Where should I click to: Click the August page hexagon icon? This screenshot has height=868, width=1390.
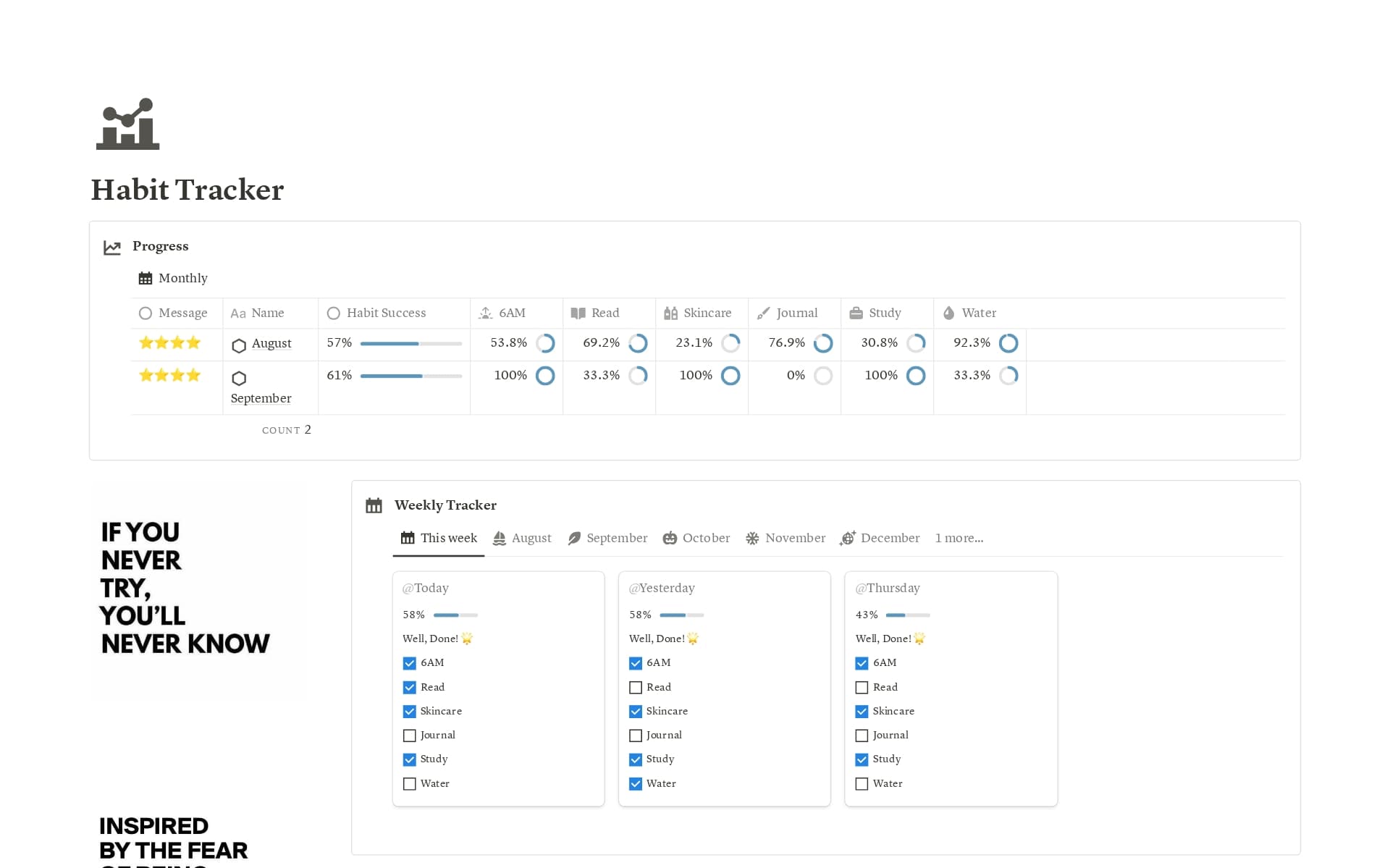point(239,345)
